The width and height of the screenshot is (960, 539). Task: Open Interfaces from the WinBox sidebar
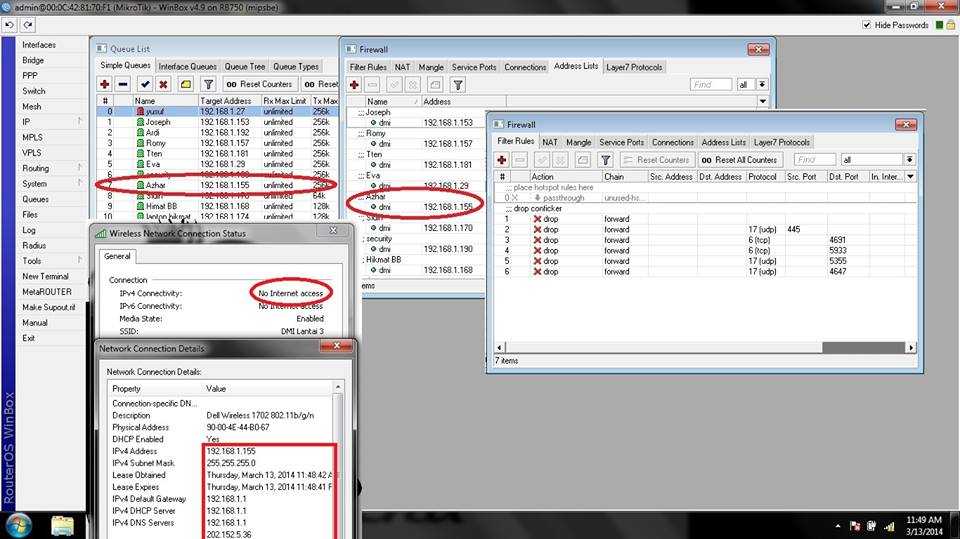39,45
